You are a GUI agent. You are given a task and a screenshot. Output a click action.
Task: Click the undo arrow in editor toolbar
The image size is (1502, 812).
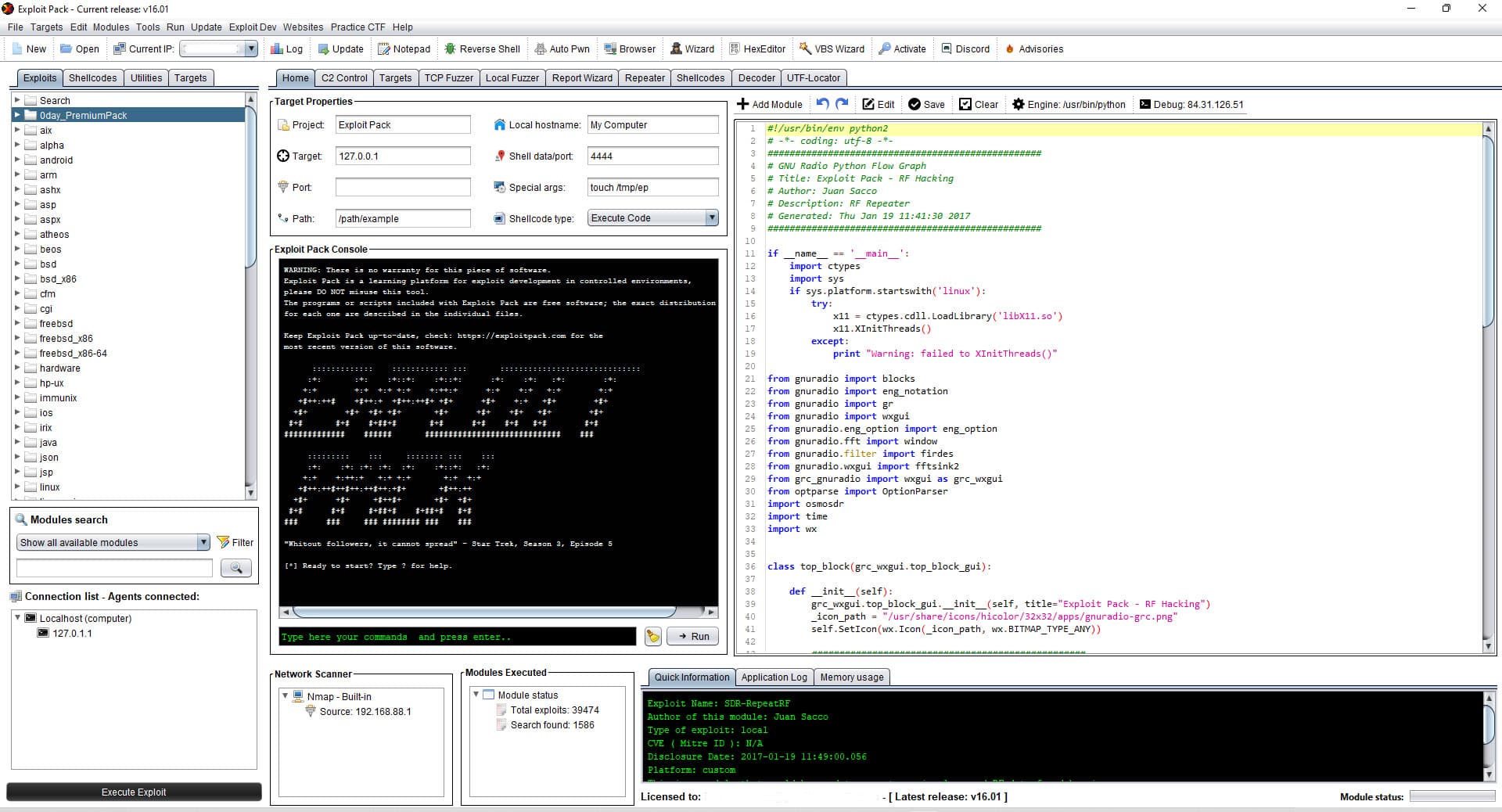(x=822, y=103)
